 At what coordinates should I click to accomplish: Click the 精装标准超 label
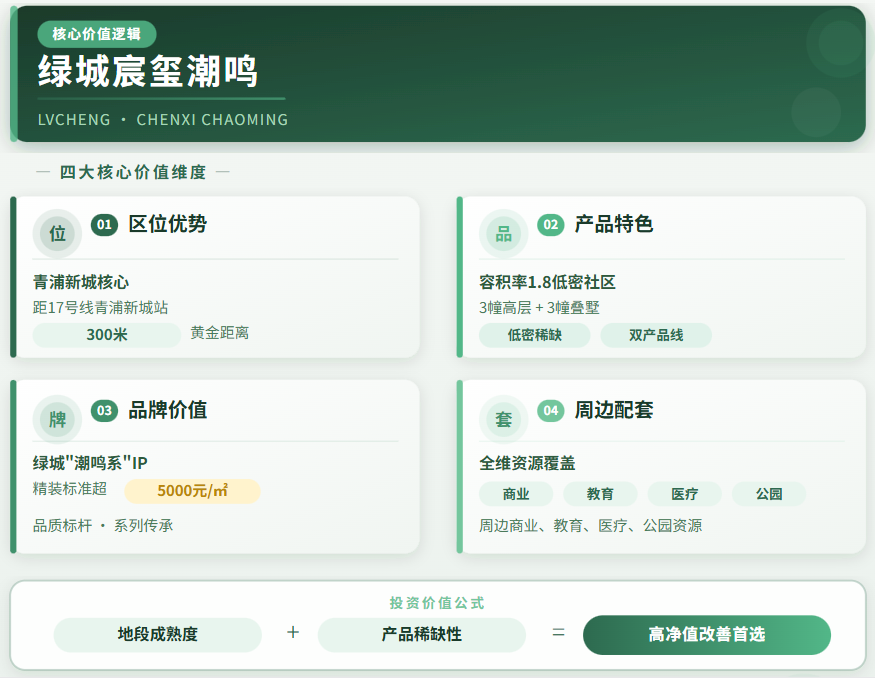(x=70, y=489)
